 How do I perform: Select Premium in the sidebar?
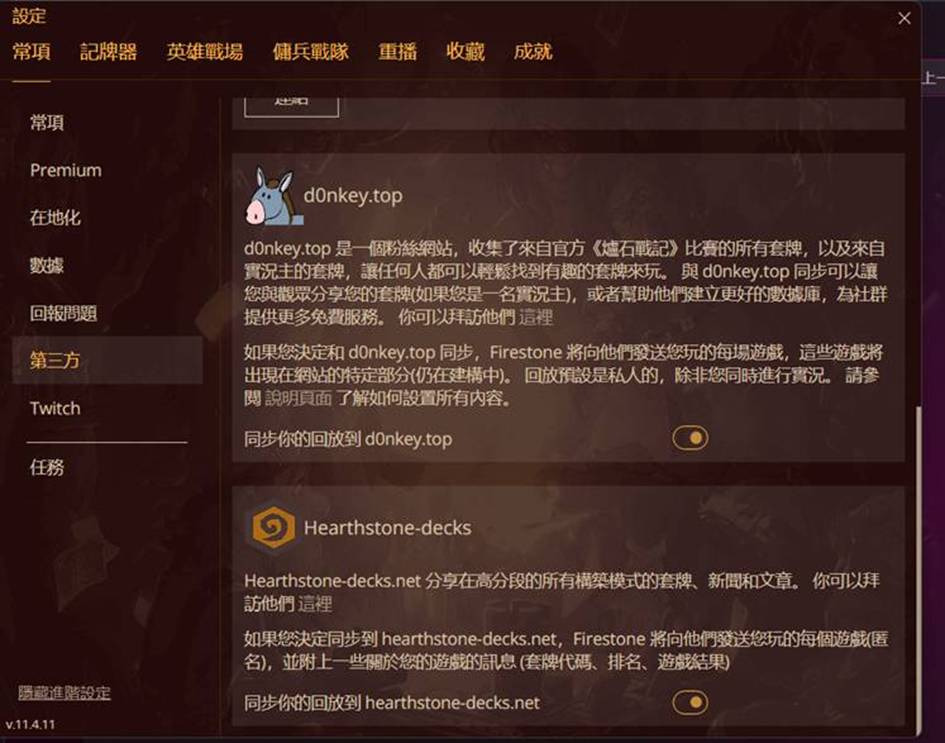(66, 171)
